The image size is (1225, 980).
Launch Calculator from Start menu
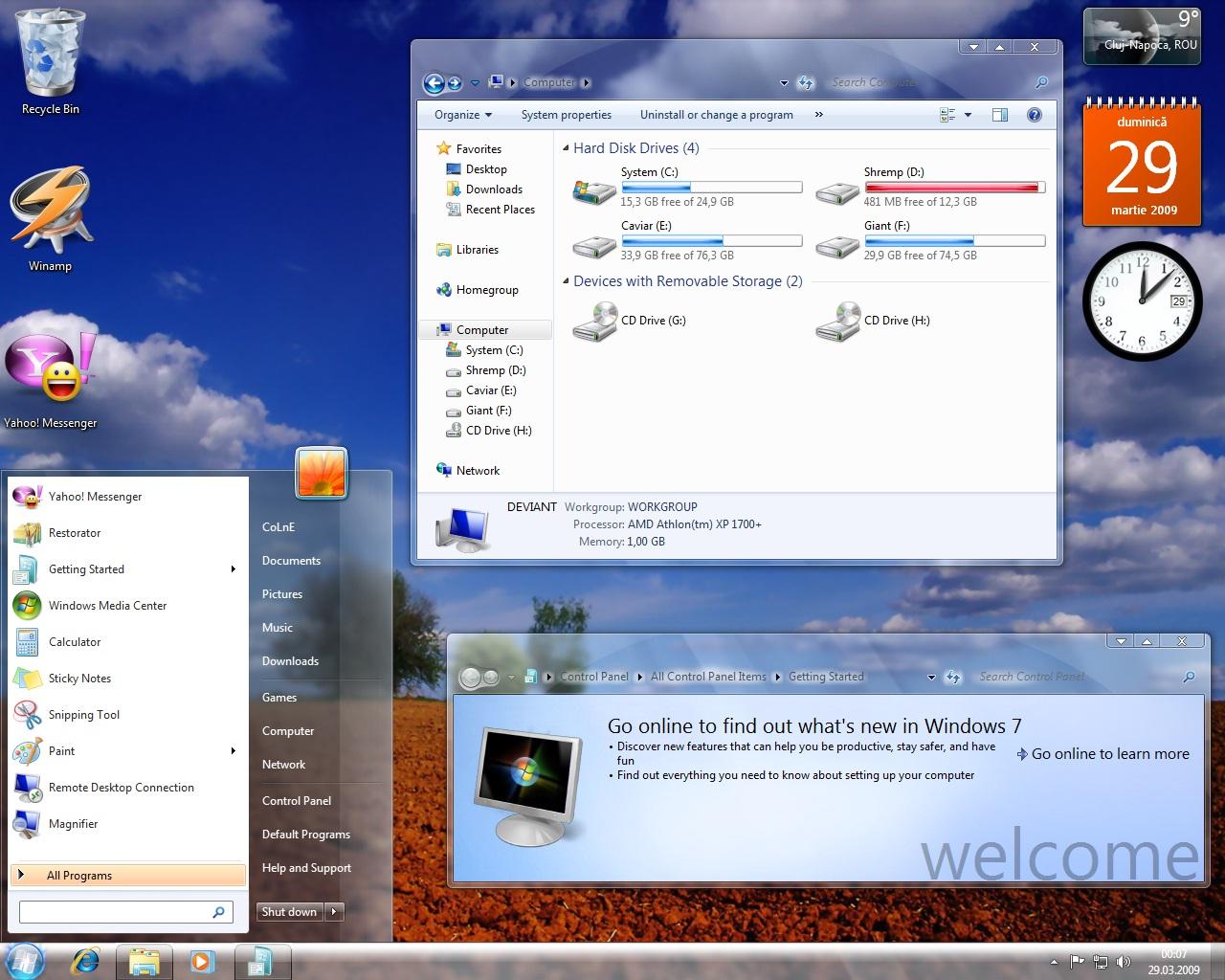point(128,642)
